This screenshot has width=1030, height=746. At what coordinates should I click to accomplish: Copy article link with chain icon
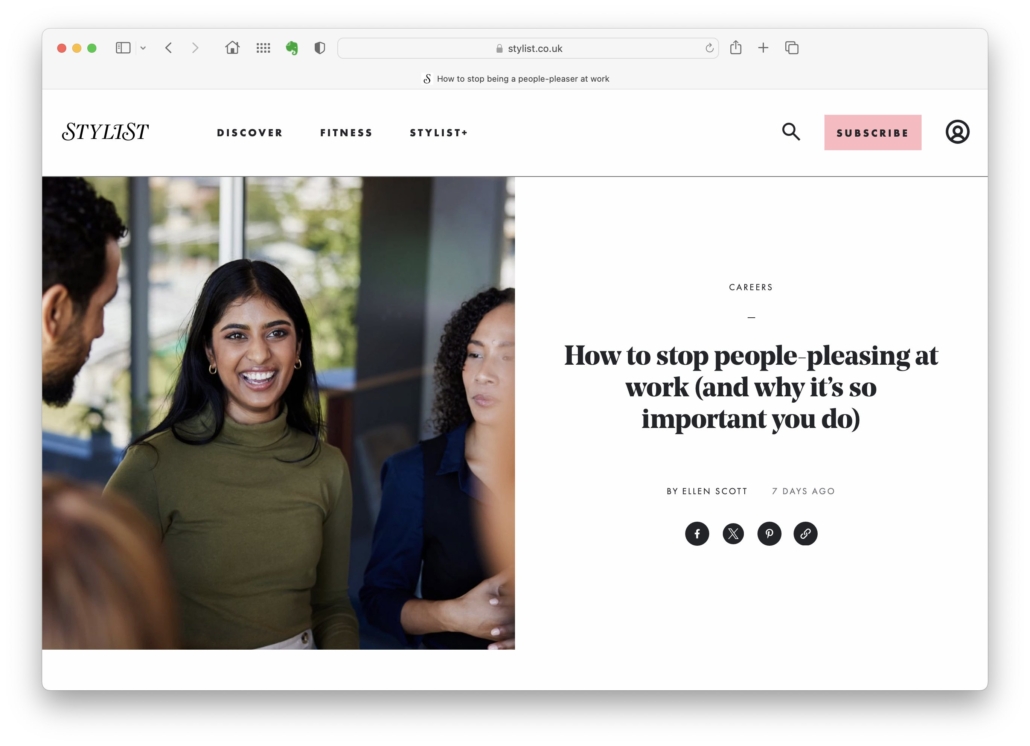coord(805,534)
